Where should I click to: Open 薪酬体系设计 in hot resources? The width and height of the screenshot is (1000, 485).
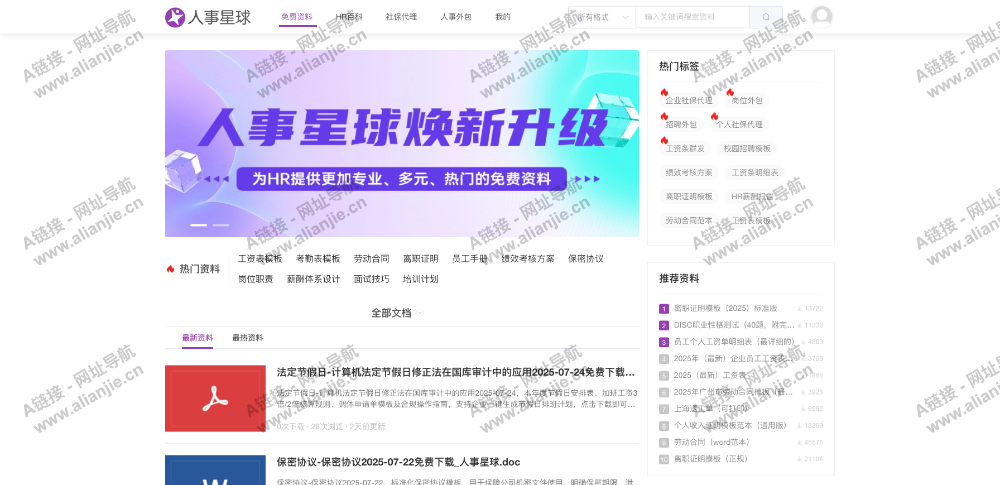pyautogui.click(x=313, y=279)
